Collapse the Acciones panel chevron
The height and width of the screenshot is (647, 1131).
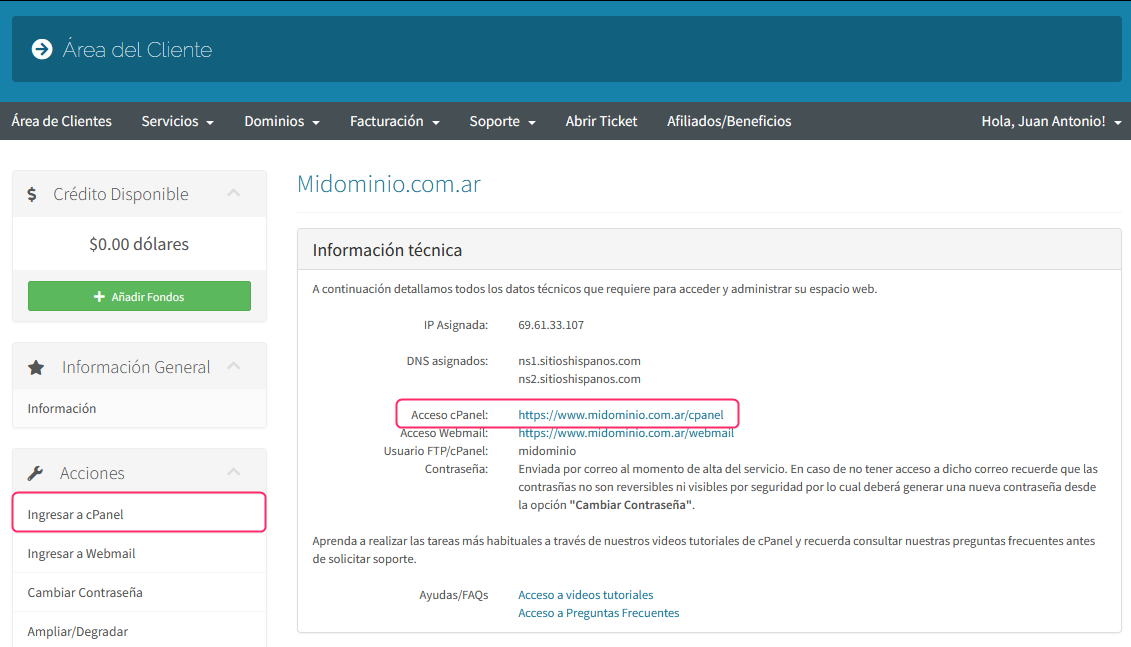[x=234, y=472]
